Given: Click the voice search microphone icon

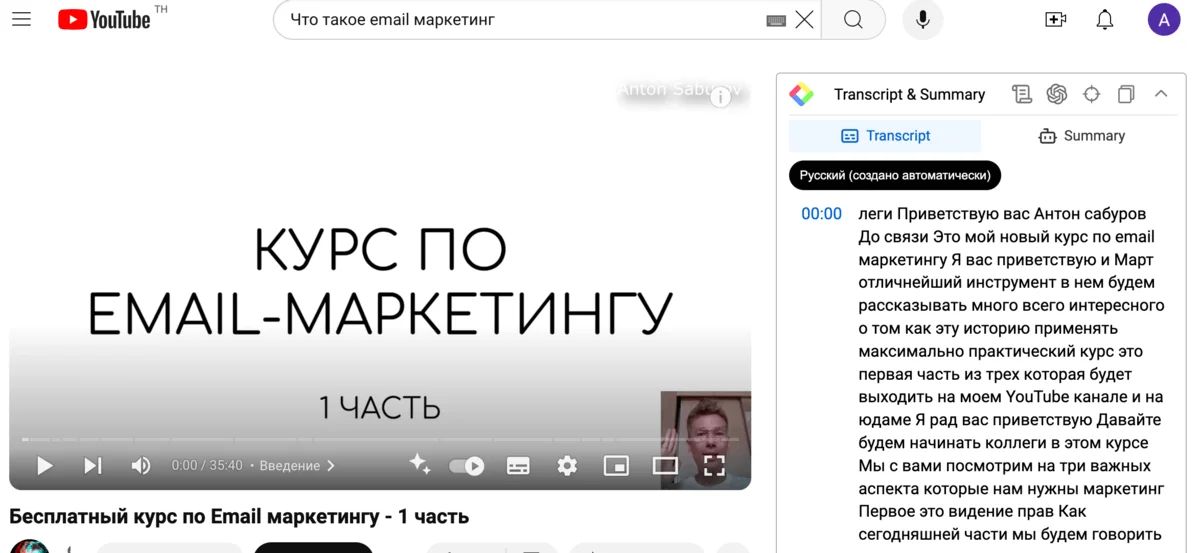Looking at the screenshot, I should pyautogui.click(x=922, y=20).
